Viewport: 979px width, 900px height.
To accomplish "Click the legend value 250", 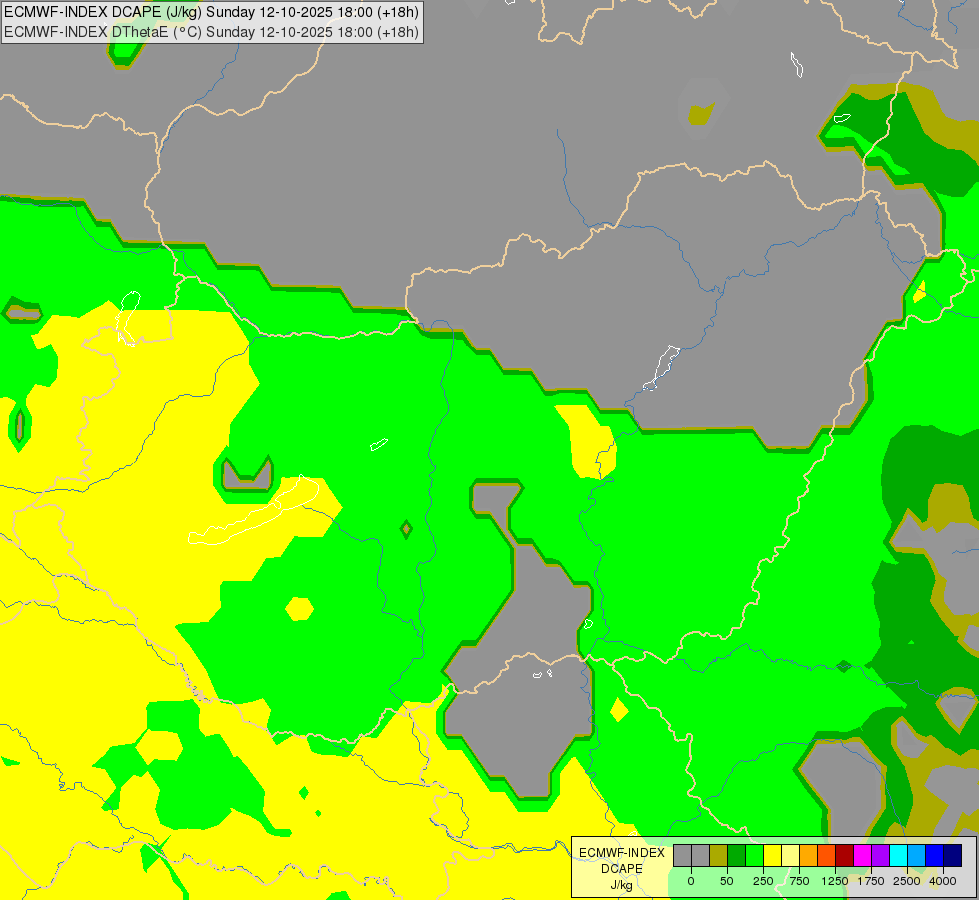I will (763, 881).
